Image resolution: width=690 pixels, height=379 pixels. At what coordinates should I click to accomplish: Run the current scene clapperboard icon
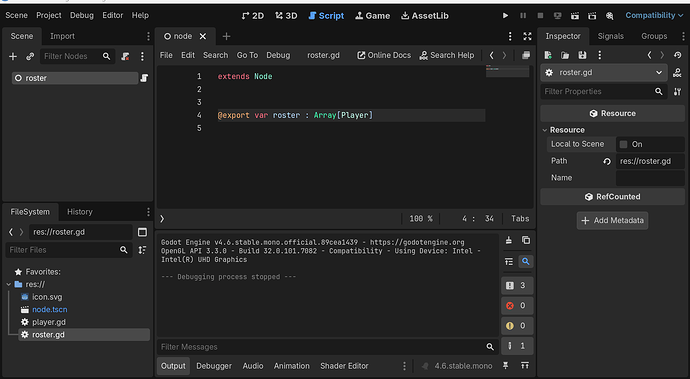point(575,15)
